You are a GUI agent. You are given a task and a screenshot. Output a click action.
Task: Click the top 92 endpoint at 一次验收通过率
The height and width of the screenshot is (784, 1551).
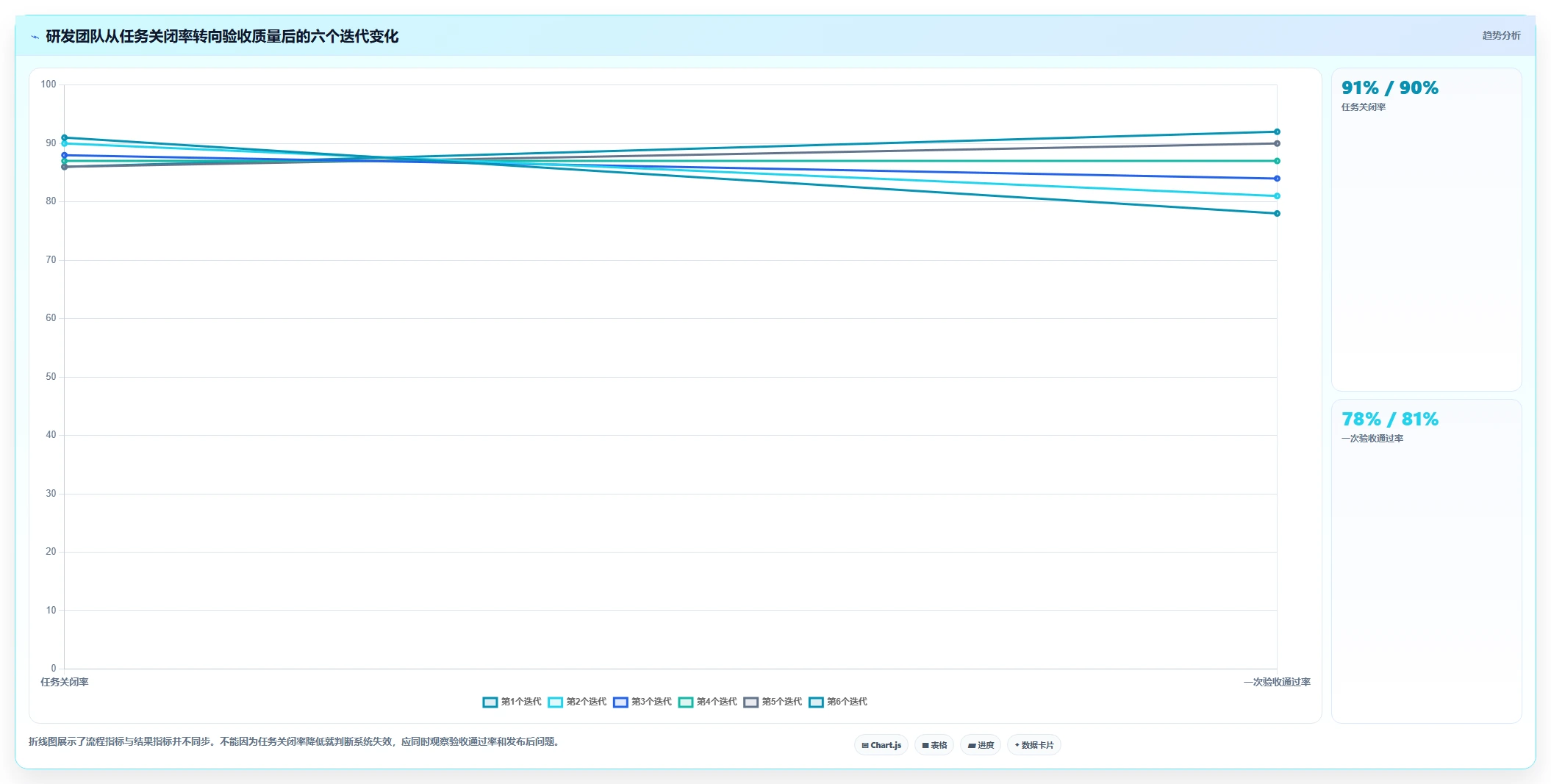pyautogui.click(x=1277, y=132)
